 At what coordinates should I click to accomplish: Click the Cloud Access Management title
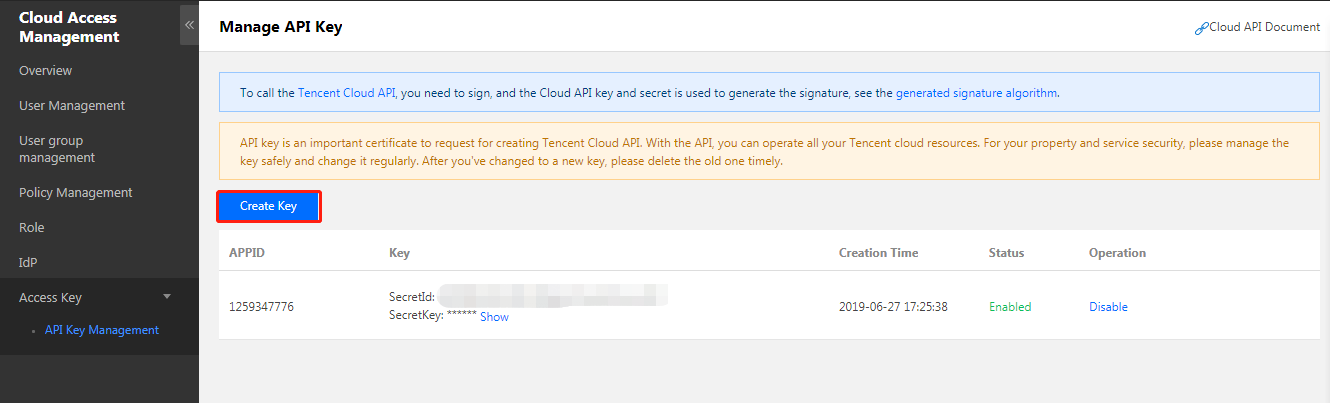[x=68, y=28]
